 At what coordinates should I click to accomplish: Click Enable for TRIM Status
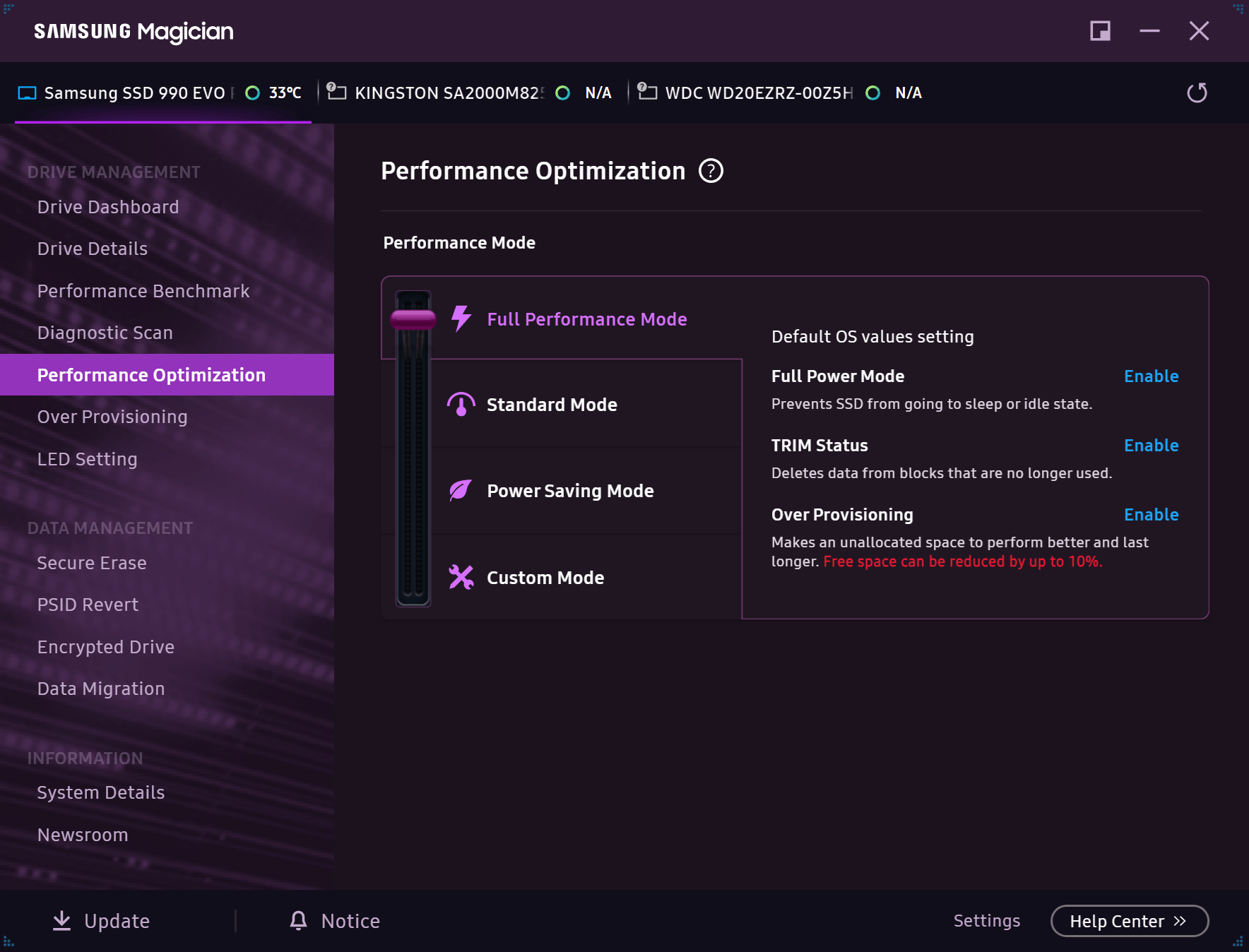(1151, 446)
